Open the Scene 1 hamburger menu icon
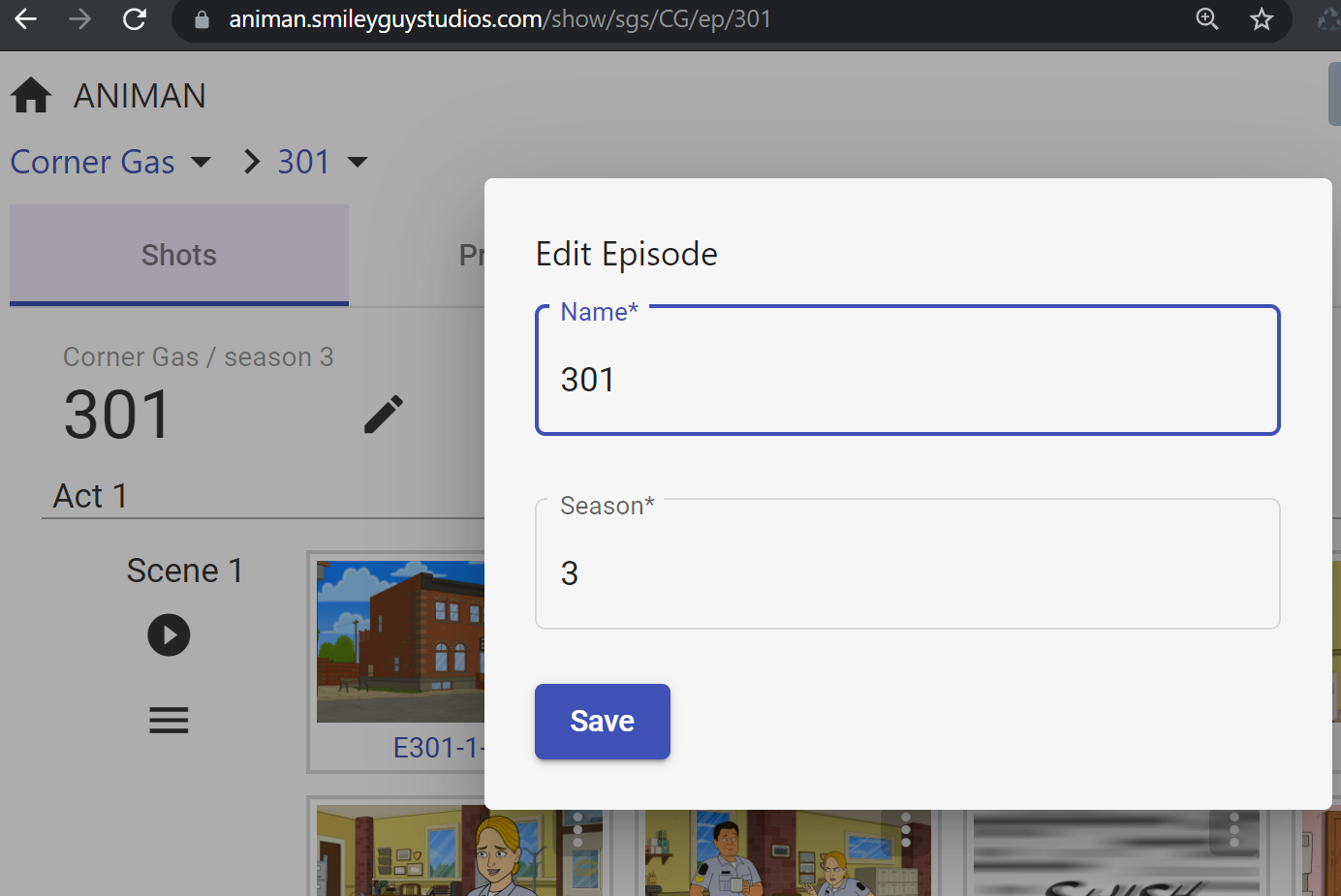This screenshot has width=1341, height=896. point(169,720)
